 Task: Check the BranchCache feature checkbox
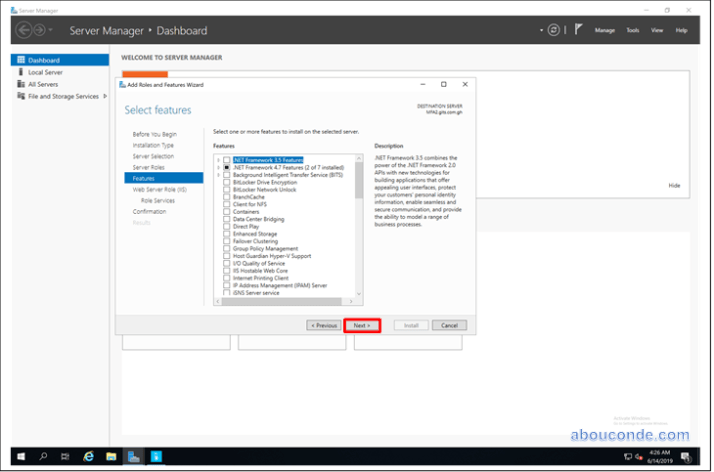tap(226, 197)
